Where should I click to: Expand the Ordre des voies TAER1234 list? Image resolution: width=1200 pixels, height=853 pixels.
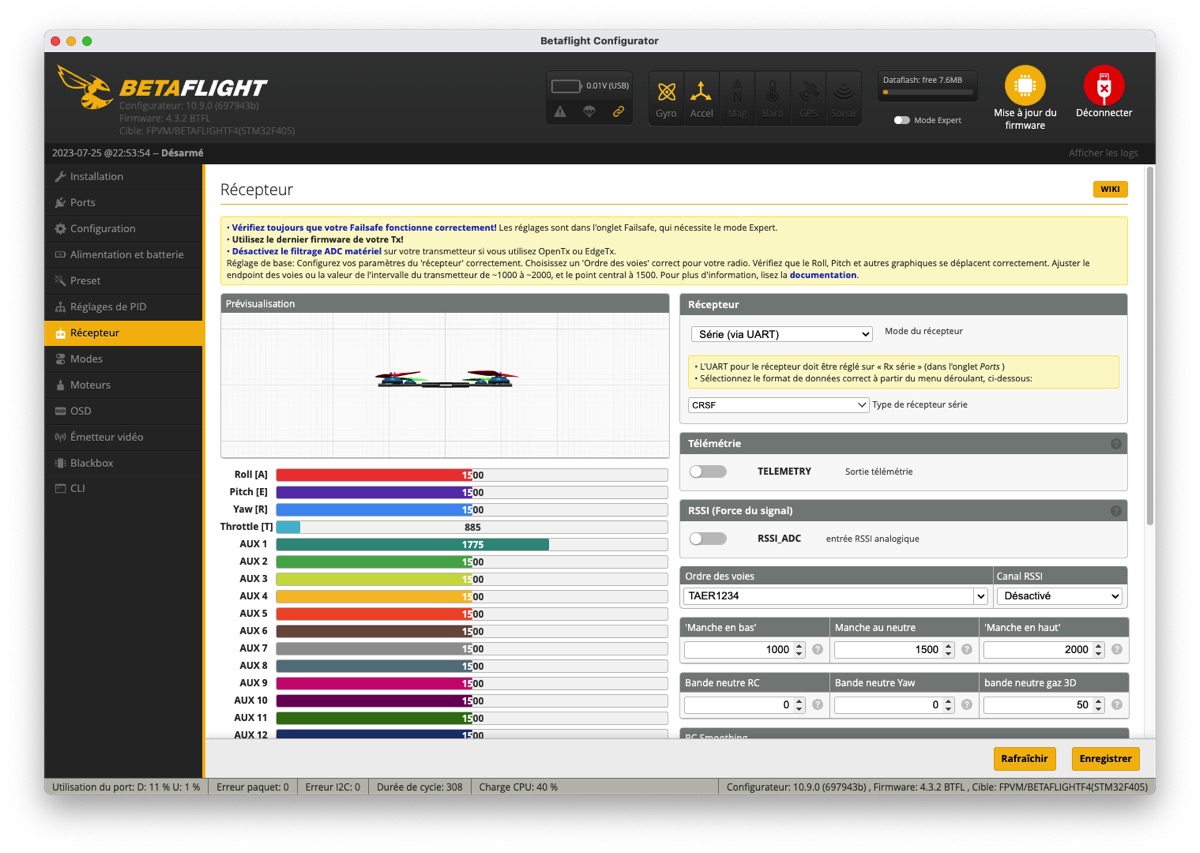point(836,596)
